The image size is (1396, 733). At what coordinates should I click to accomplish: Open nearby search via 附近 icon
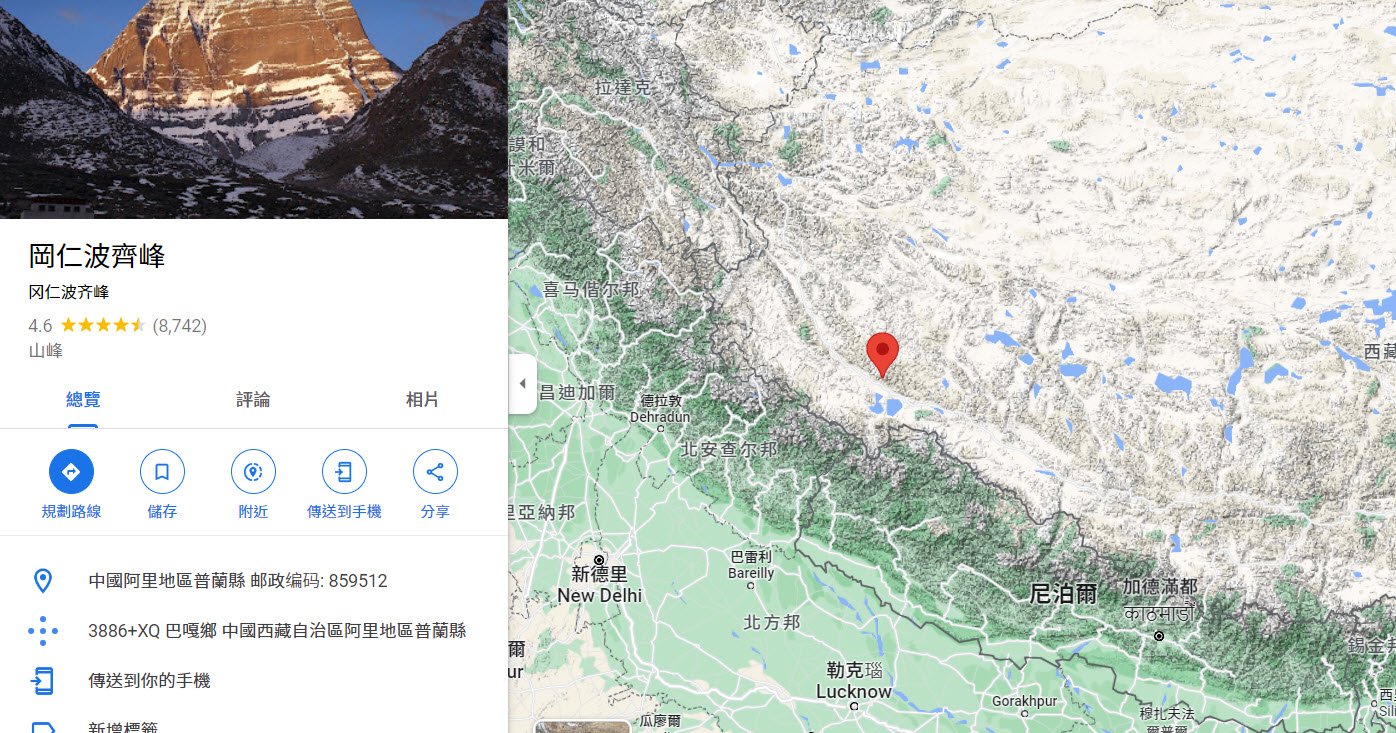point(253,472)
